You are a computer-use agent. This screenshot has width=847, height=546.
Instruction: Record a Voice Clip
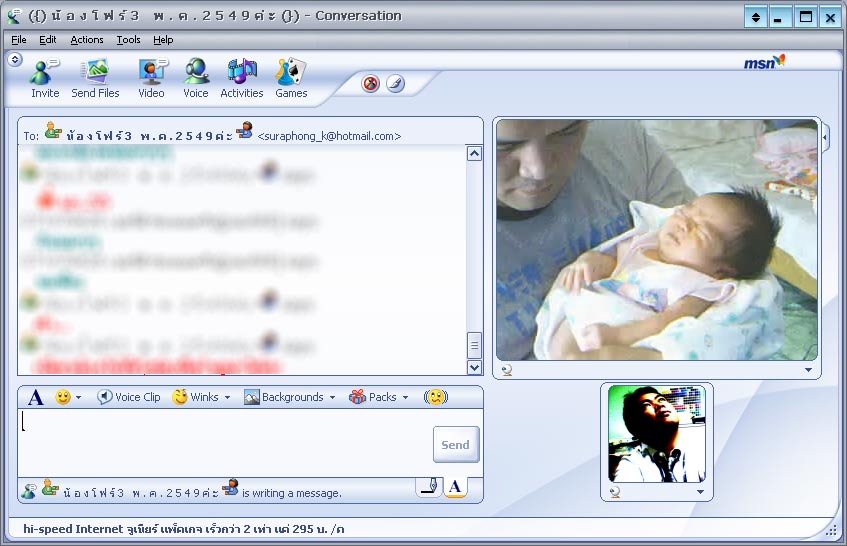point(129,397)
